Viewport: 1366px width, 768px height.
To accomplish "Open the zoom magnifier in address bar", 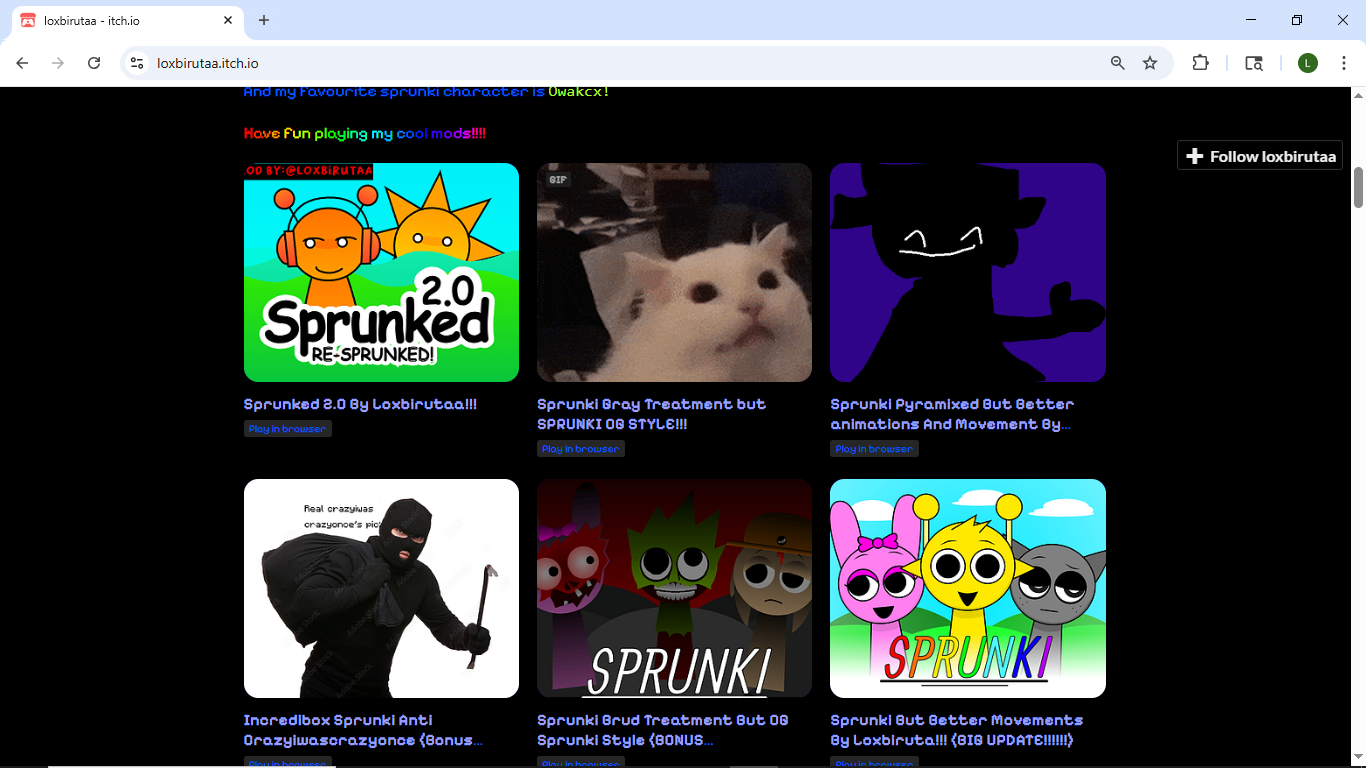I will (x=1118, y=63).
